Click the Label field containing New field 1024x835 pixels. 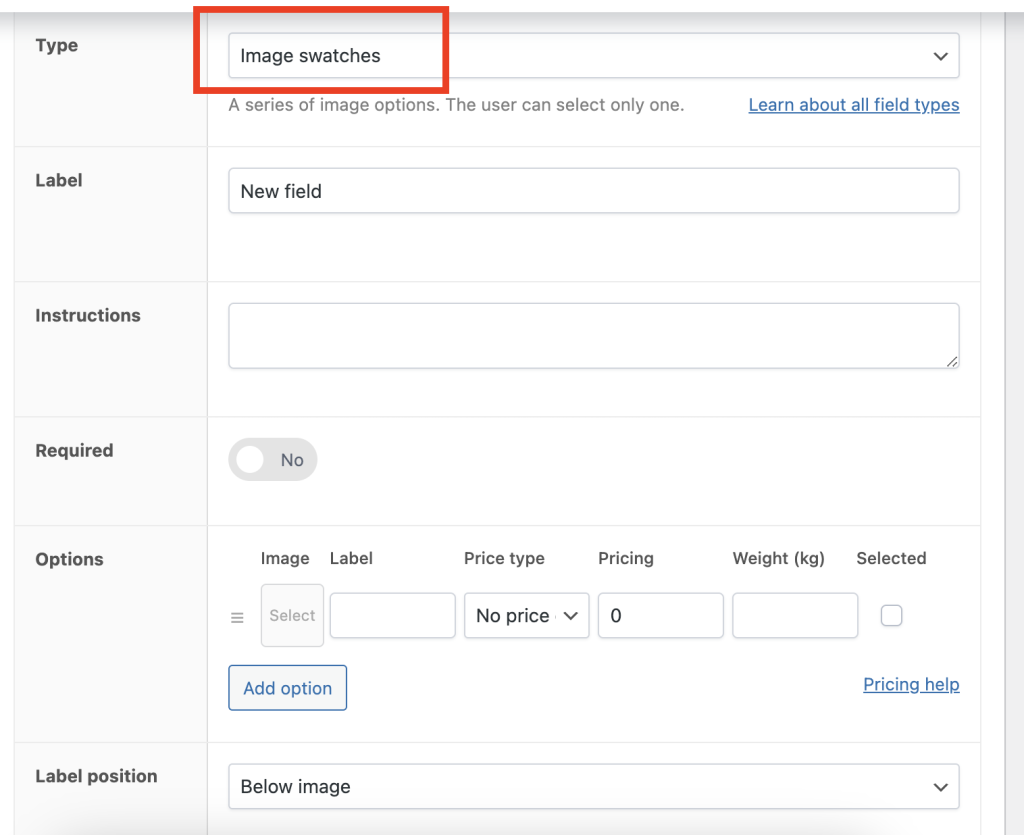click(x=593, y=190)
